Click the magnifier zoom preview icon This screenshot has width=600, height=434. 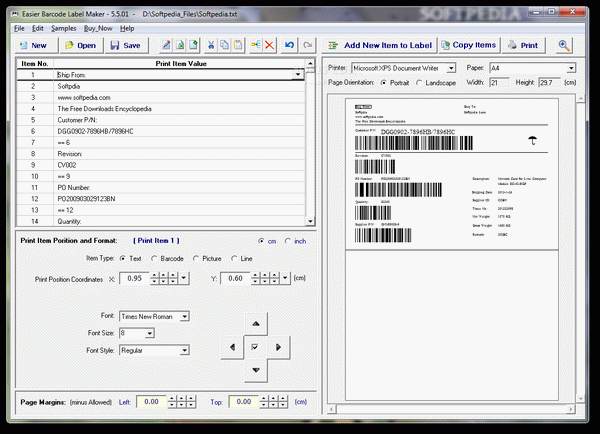[564, 45]
